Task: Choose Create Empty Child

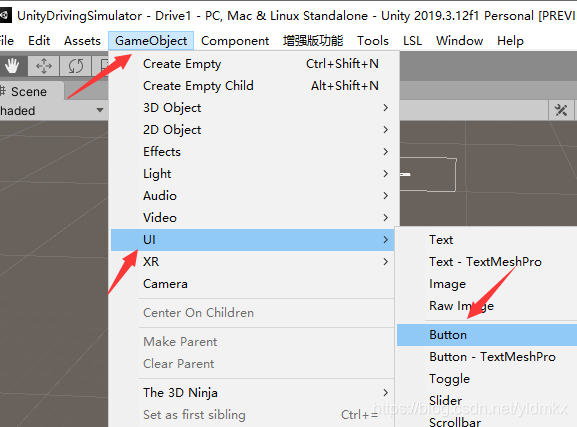Action: click(x=252, y=86)
